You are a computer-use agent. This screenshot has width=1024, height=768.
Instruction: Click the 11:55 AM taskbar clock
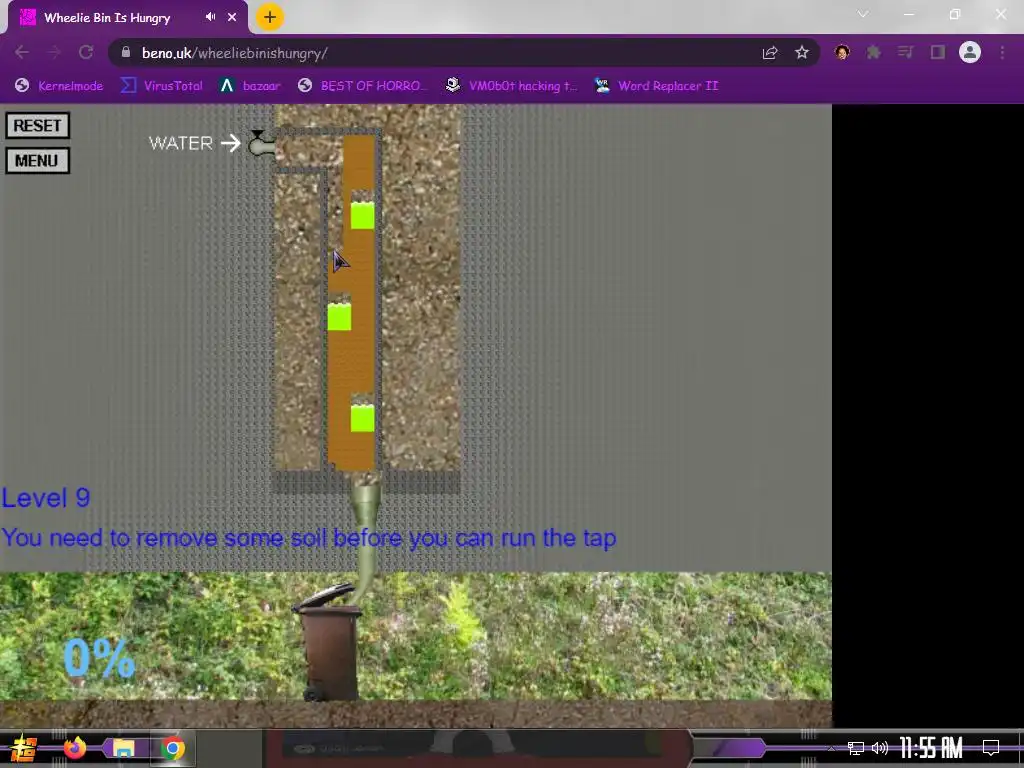click(x=931, y=748)
